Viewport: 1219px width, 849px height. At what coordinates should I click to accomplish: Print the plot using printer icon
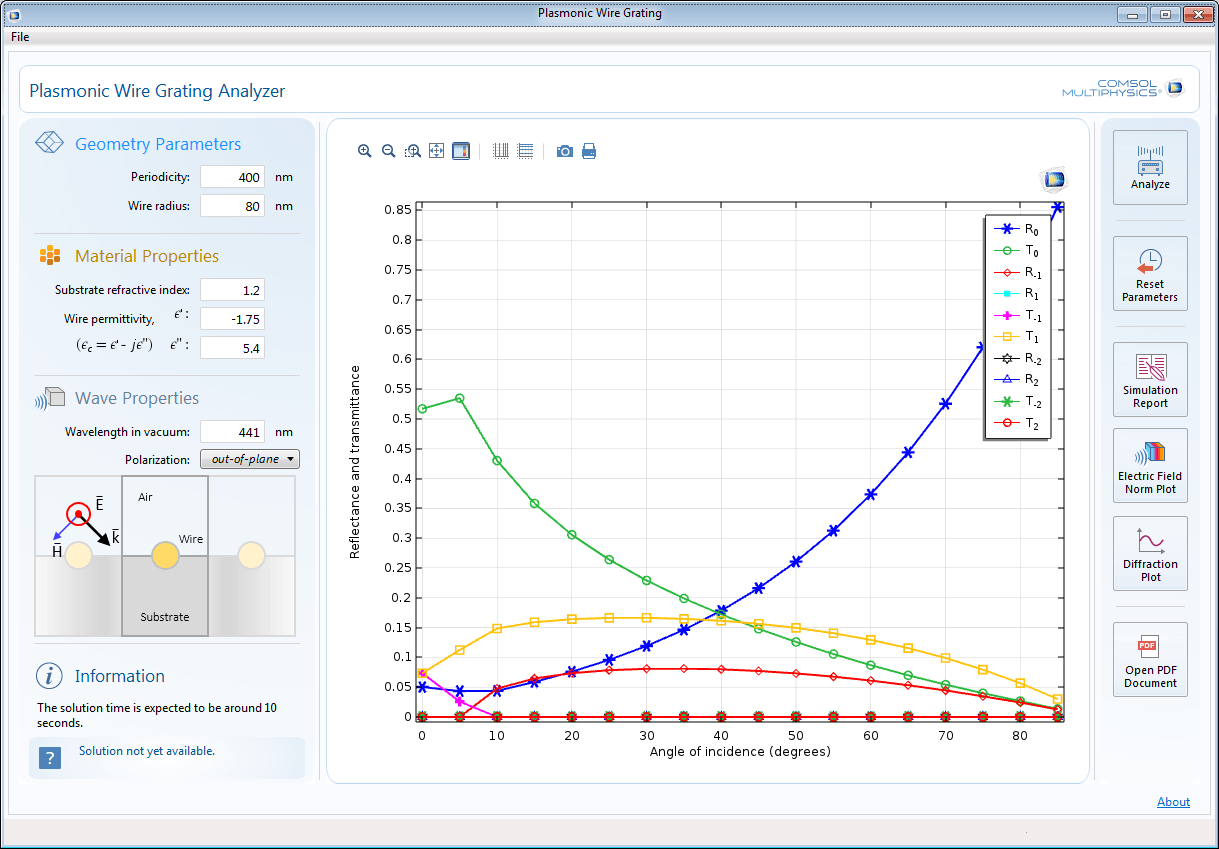(x=589, y=151)
